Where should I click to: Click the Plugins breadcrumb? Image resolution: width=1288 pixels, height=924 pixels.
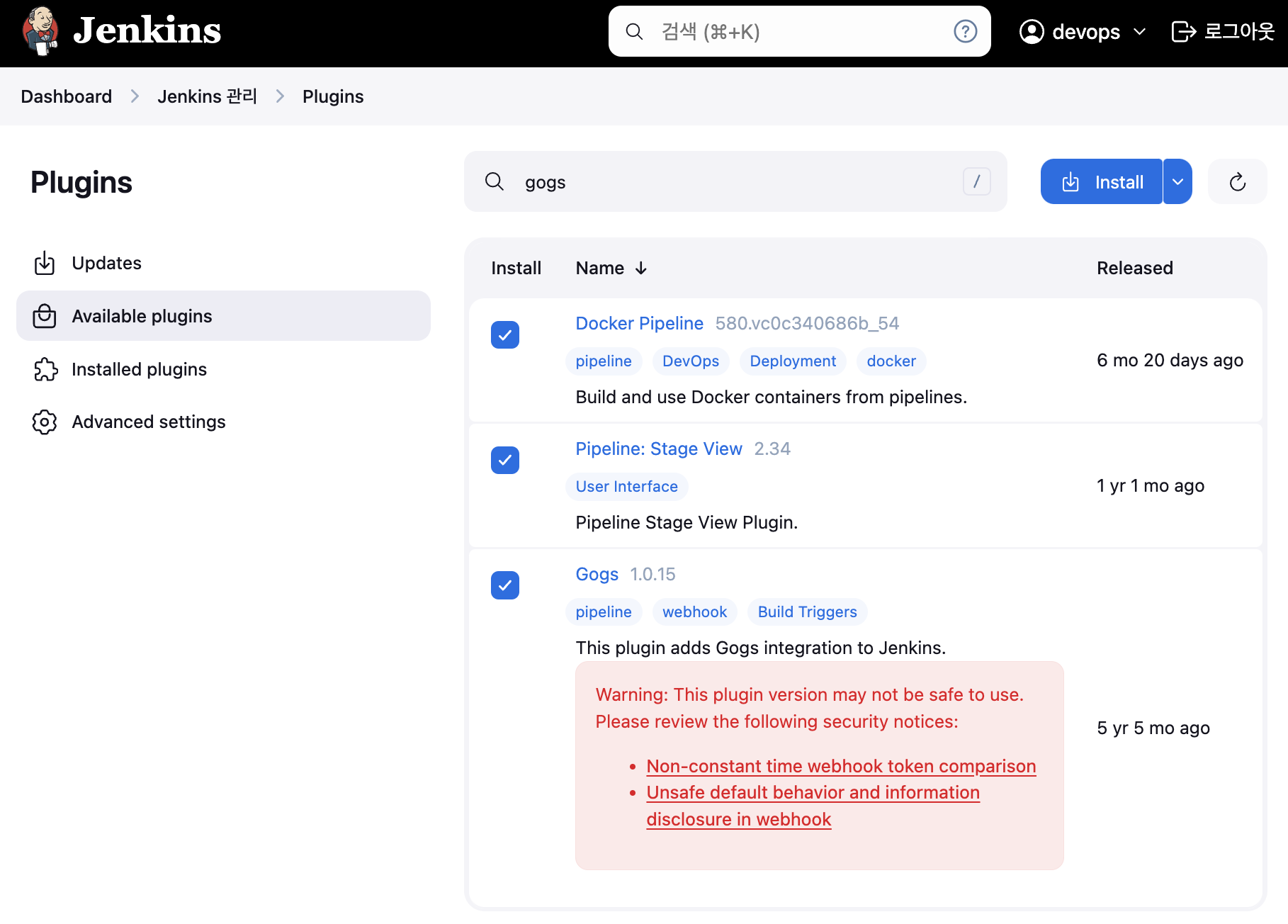tap(333, 96)
